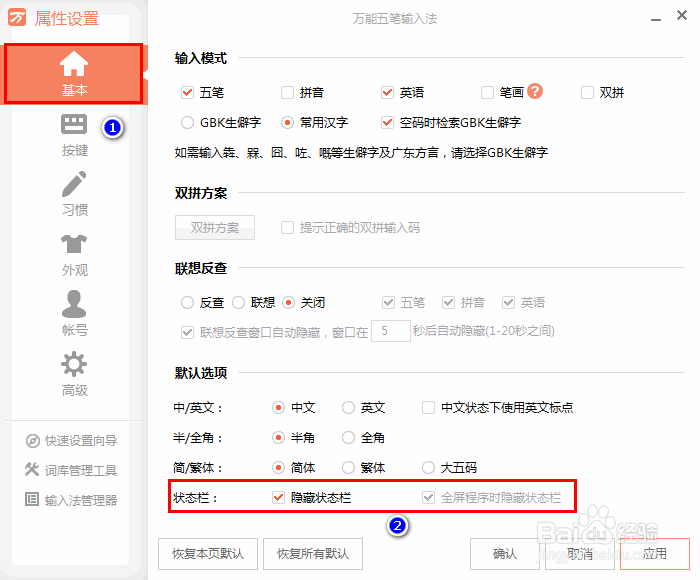The height and width of the screenshot is (580, 700).
Task: Select 英文 as default language
Action: [348, 408]
